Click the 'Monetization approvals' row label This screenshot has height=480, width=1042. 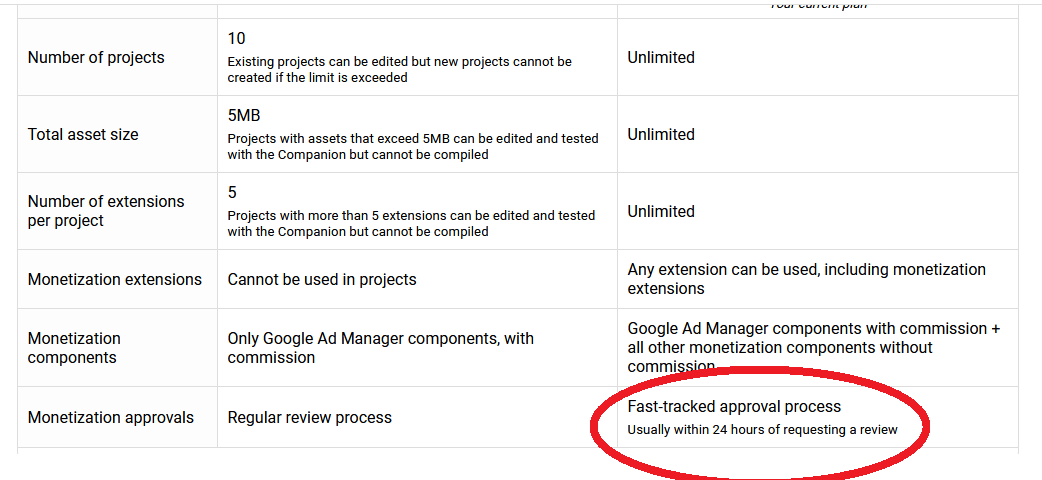point(111,418)
